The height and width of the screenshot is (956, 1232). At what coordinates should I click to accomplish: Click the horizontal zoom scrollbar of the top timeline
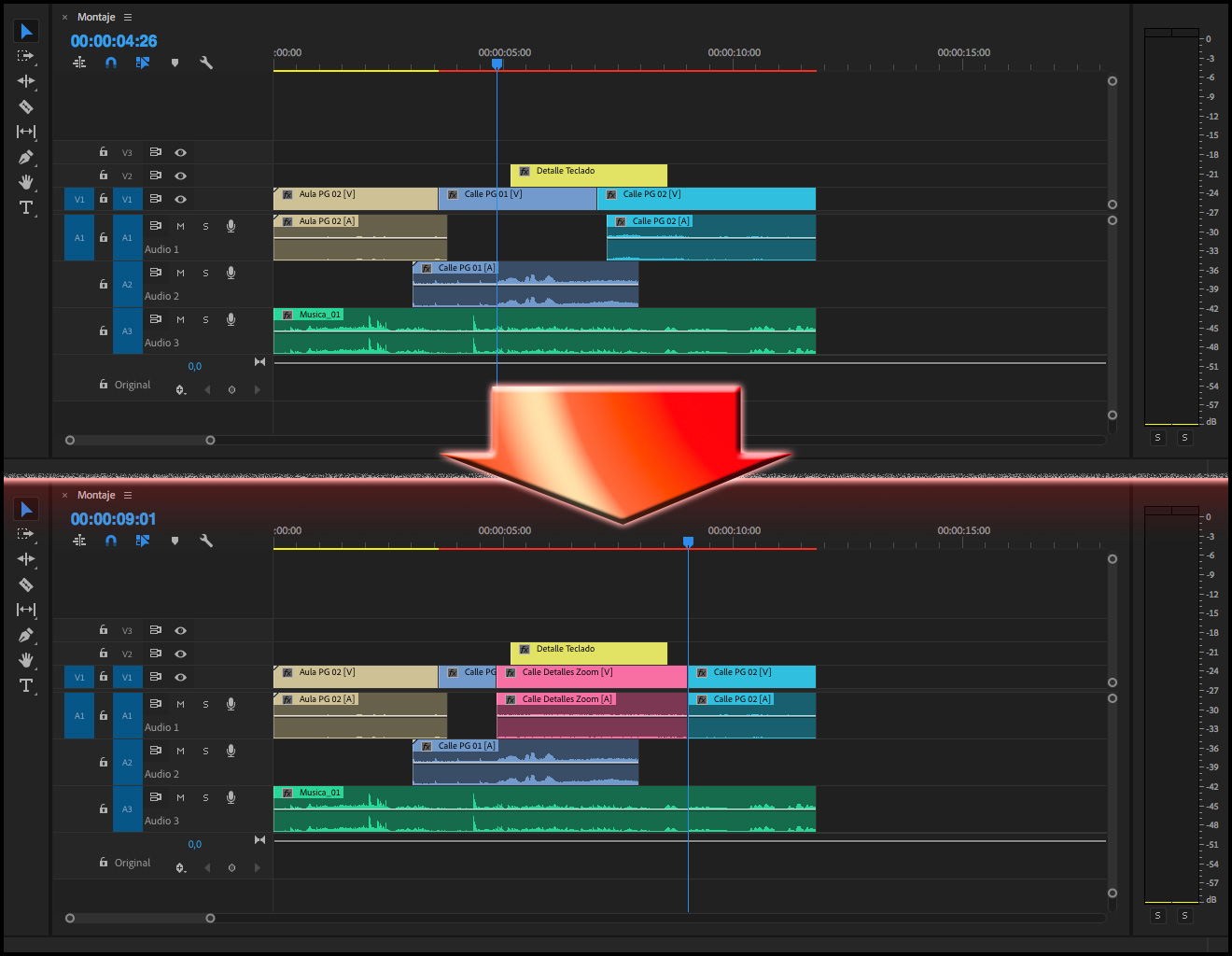140,440
